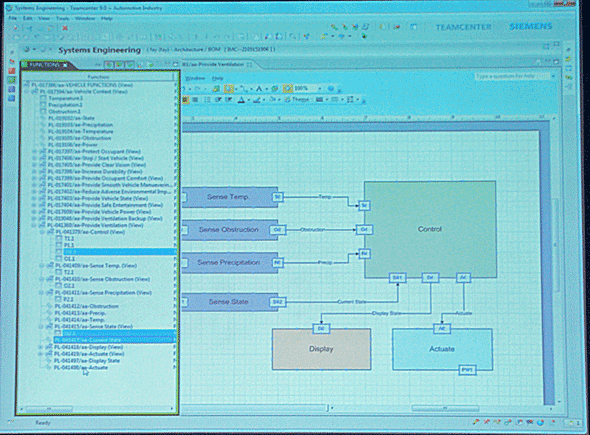Expand the Provide Clear Vision node
The image size is (590, 435).
coord(34,165)
